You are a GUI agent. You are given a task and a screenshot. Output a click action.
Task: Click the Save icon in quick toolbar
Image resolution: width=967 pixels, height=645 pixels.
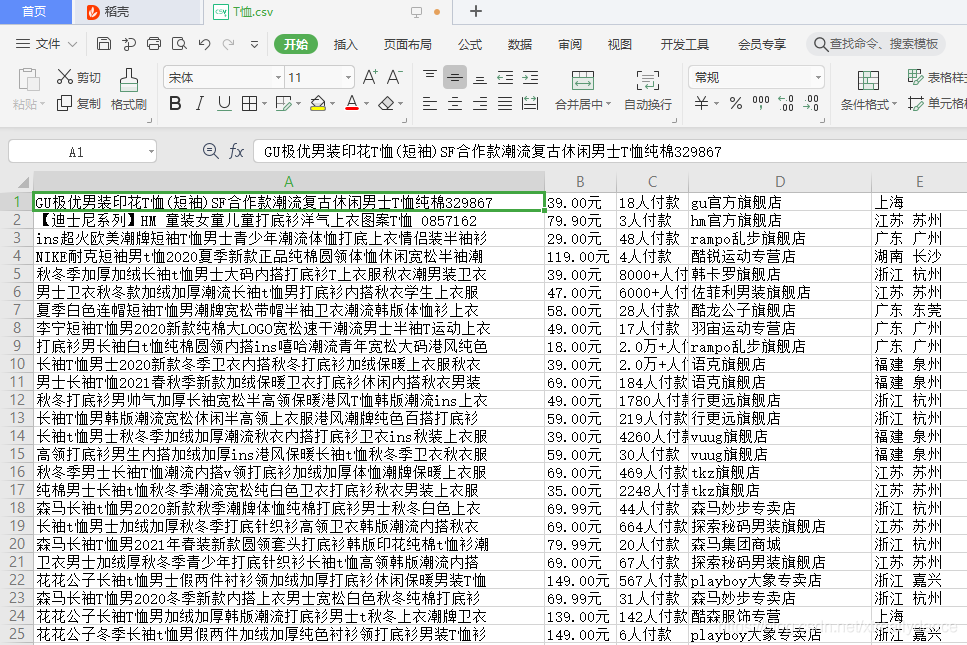104,44
